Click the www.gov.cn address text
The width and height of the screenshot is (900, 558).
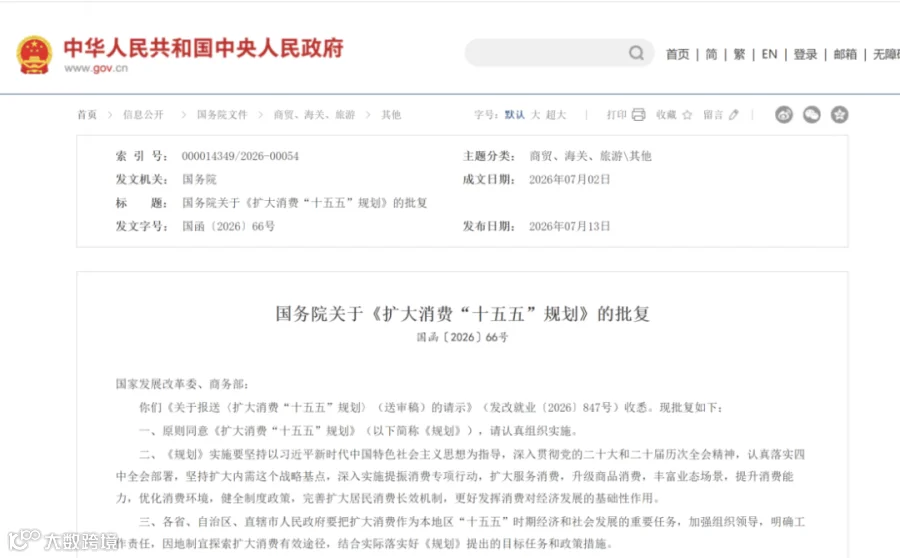pos(96,68)
